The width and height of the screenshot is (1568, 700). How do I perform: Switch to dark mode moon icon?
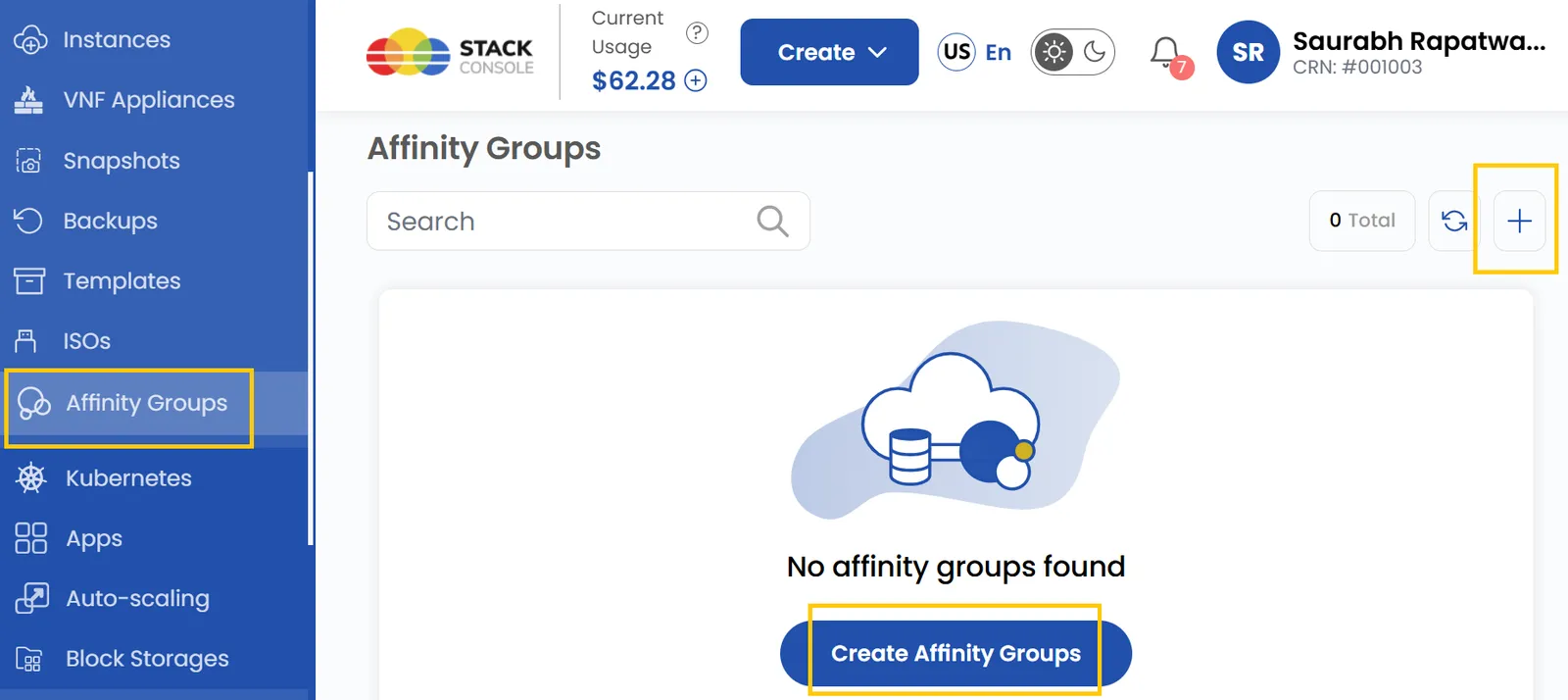1095,52
